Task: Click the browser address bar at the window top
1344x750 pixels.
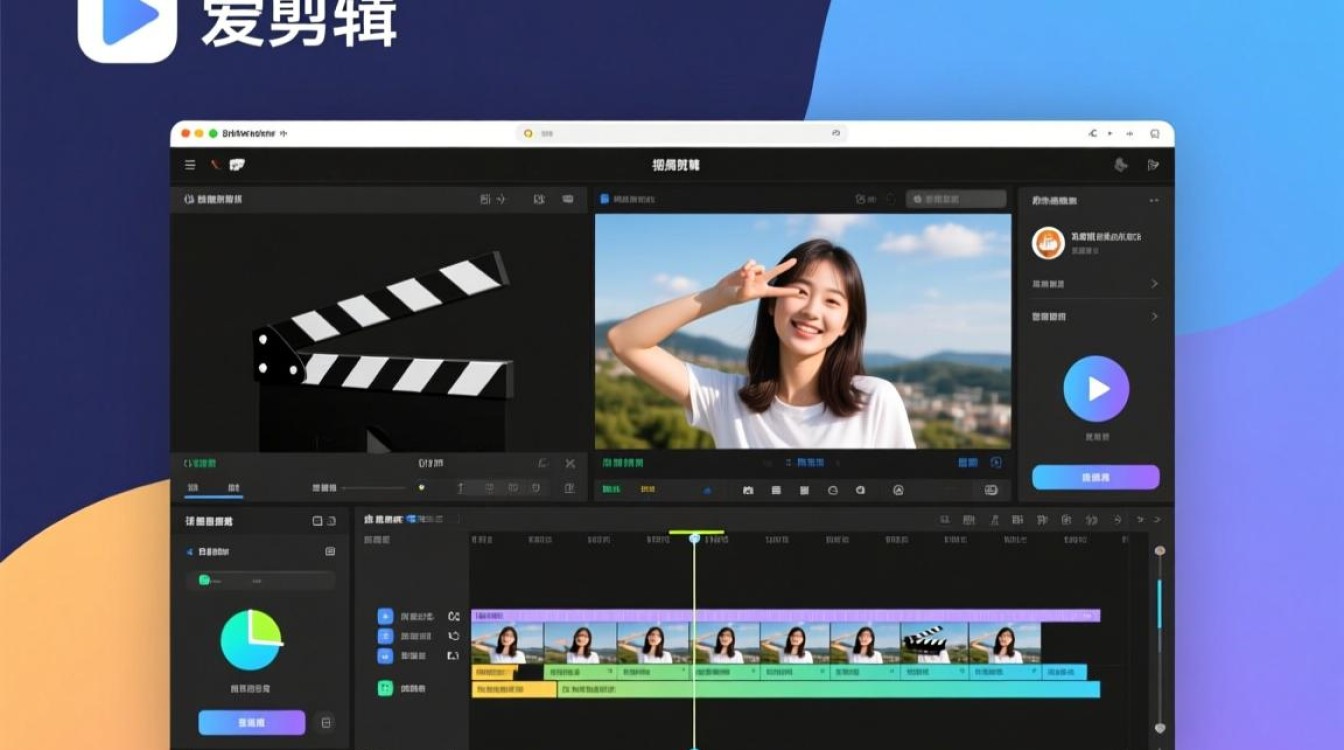Action: click(x=682, y=133)
